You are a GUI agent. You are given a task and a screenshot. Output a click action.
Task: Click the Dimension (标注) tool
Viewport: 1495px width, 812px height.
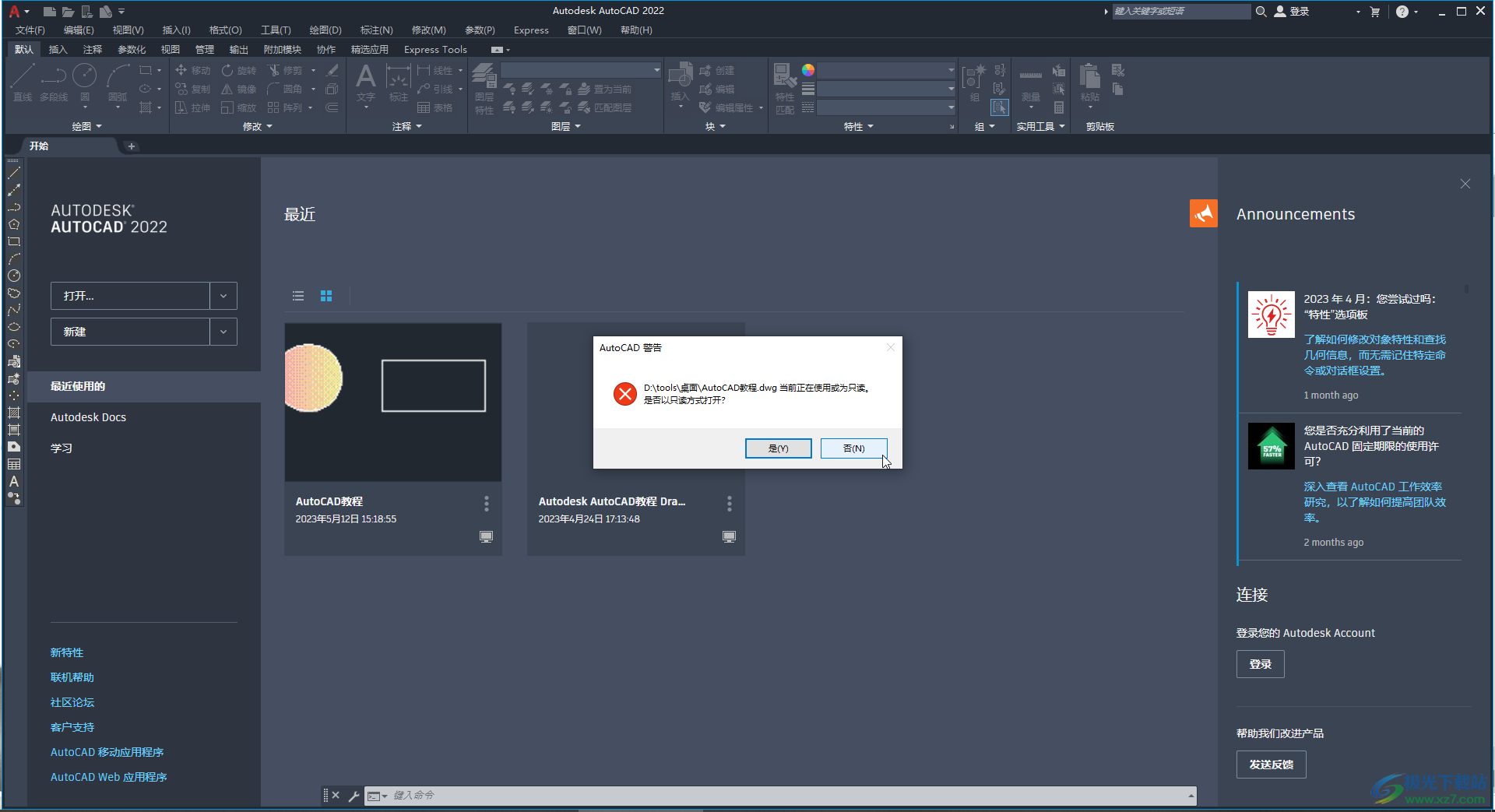[398, 82]
